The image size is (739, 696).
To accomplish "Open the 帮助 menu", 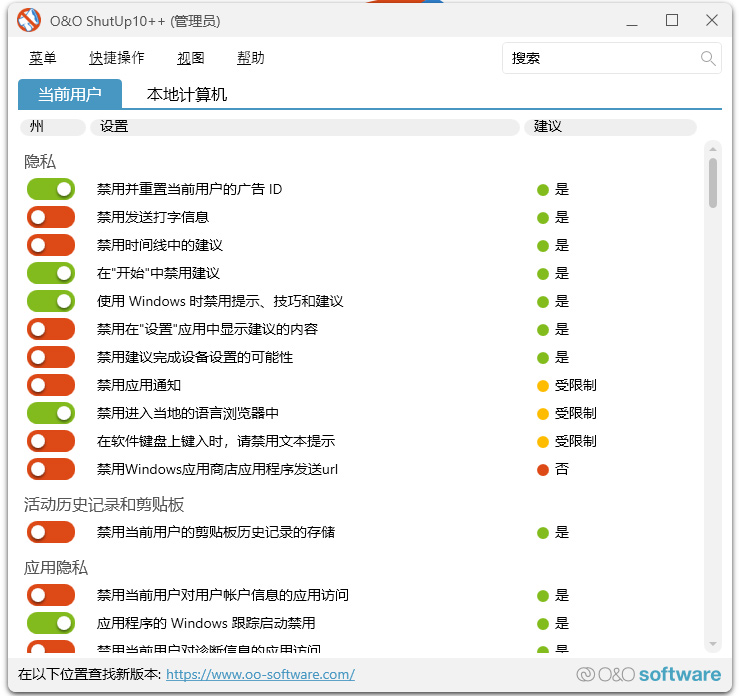I will coord(250,58).
